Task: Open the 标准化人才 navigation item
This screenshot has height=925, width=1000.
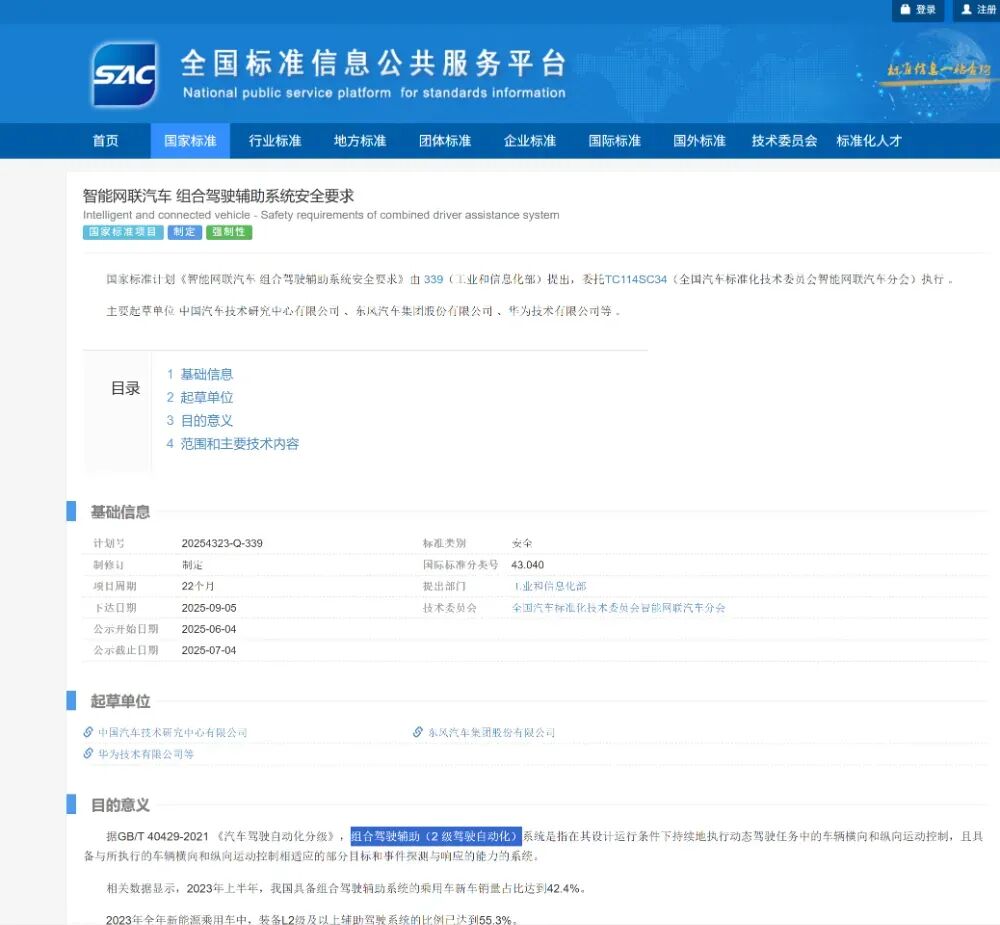Action: point(866,141)
